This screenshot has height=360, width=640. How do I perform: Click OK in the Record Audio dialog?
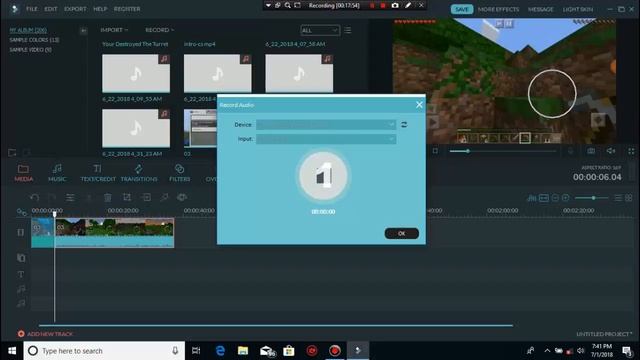(x=402, y=233)
